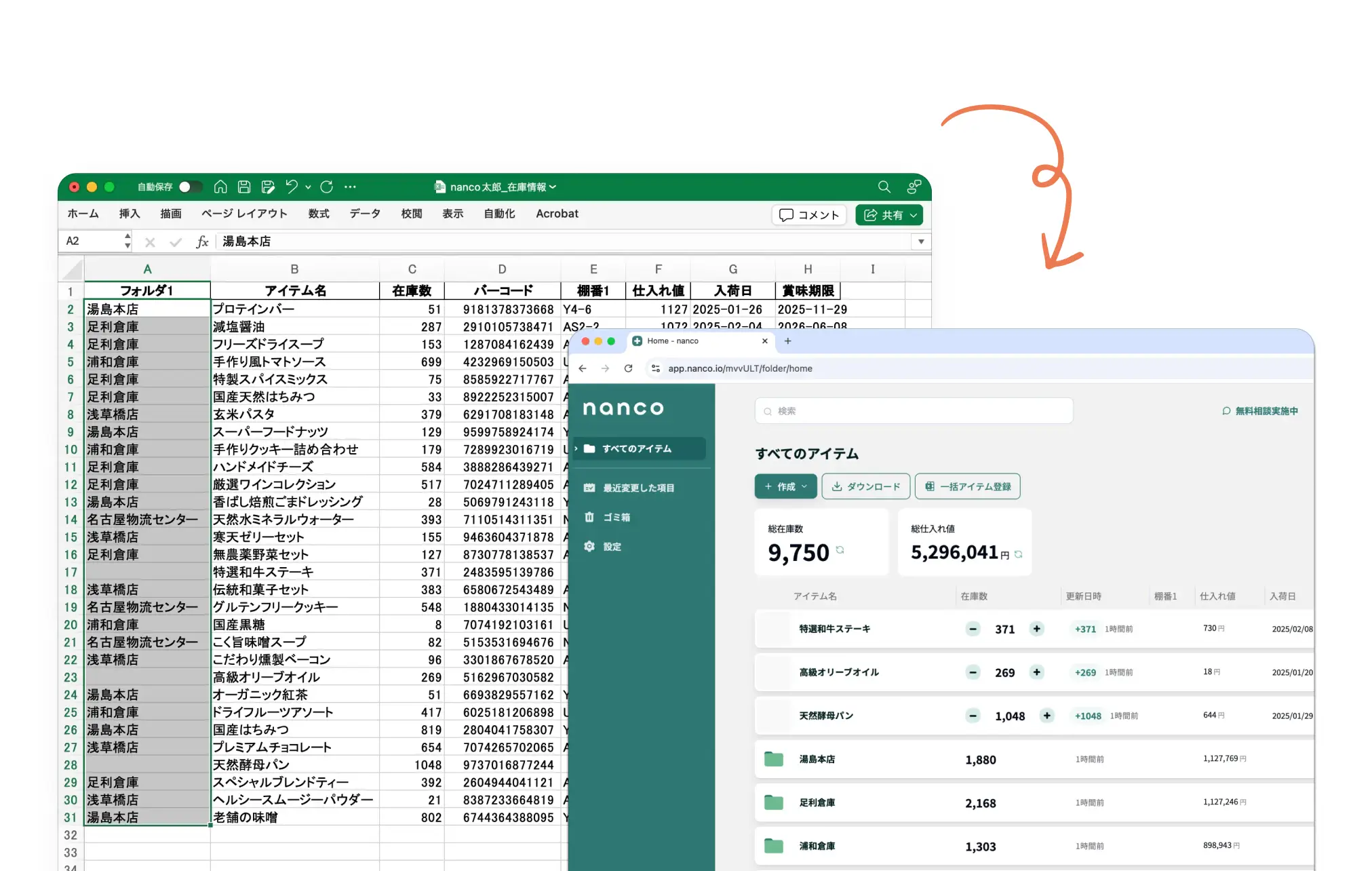Click the Undo arrow in Excel
The image size is (1372, 871).
click(x=292, y=187)
